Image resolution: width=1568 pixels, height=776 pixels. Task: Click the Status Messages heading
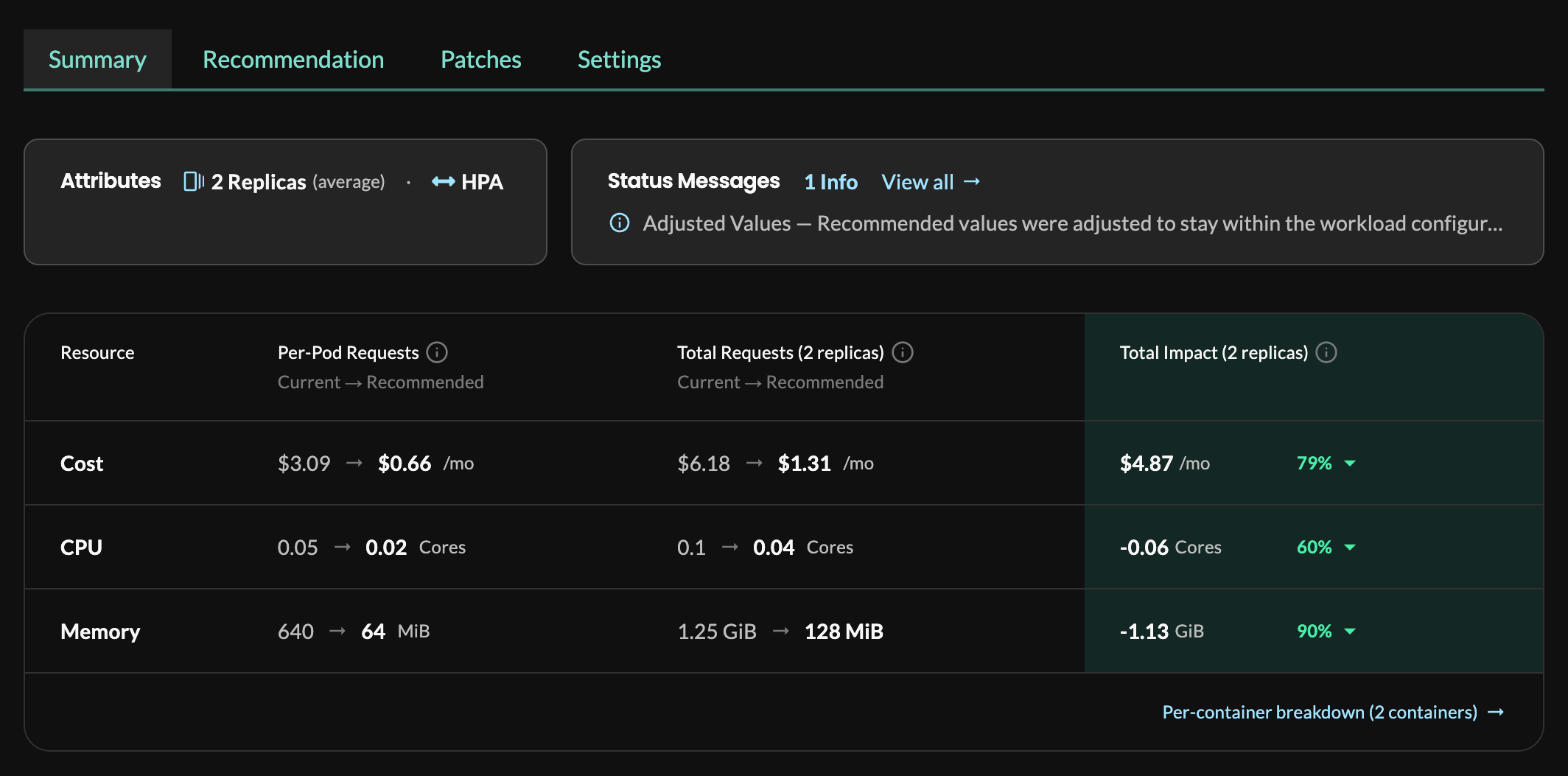tap(693, 181)
